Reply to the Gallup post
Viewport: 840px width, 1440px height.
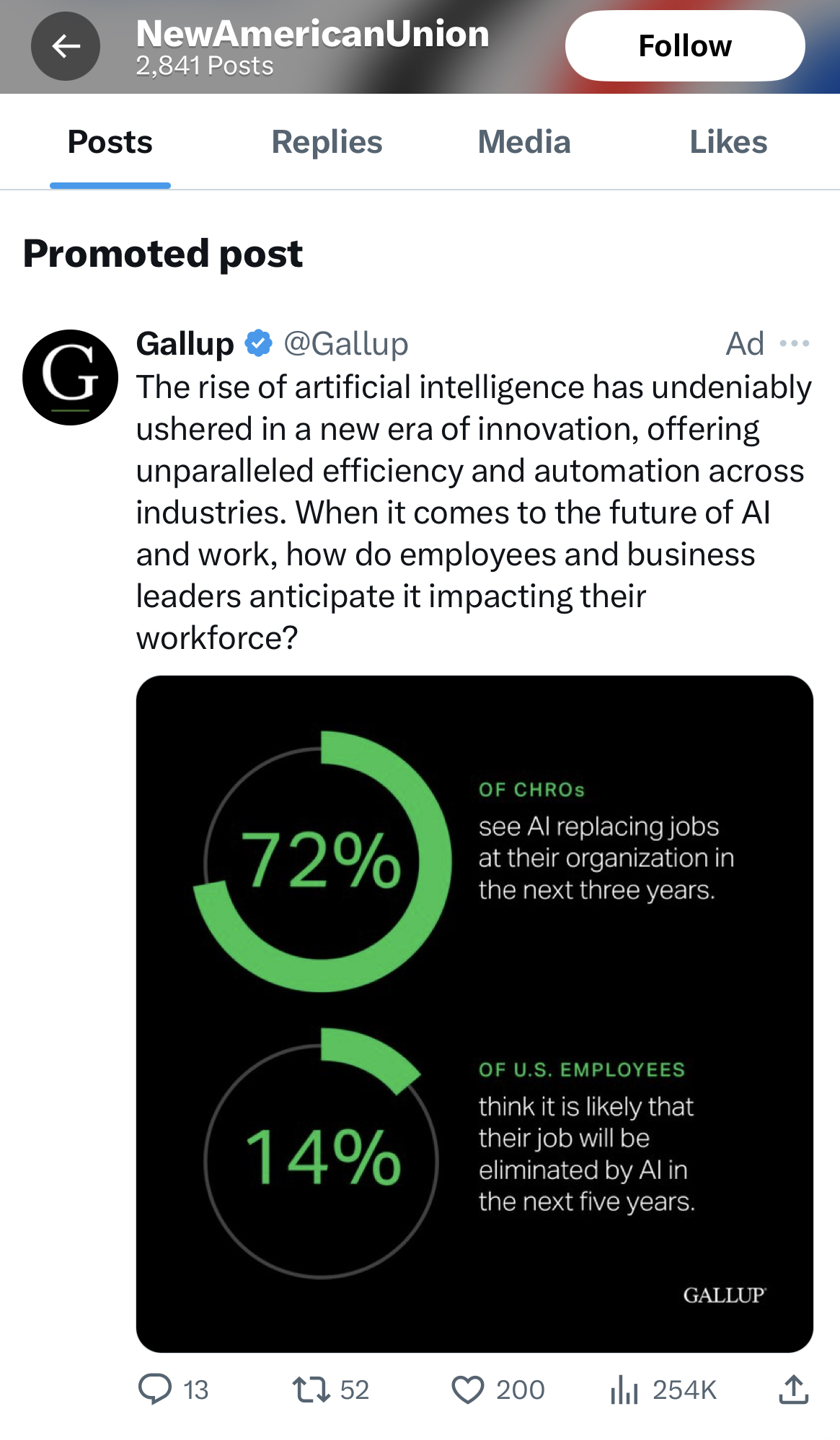coord(155,1389)
